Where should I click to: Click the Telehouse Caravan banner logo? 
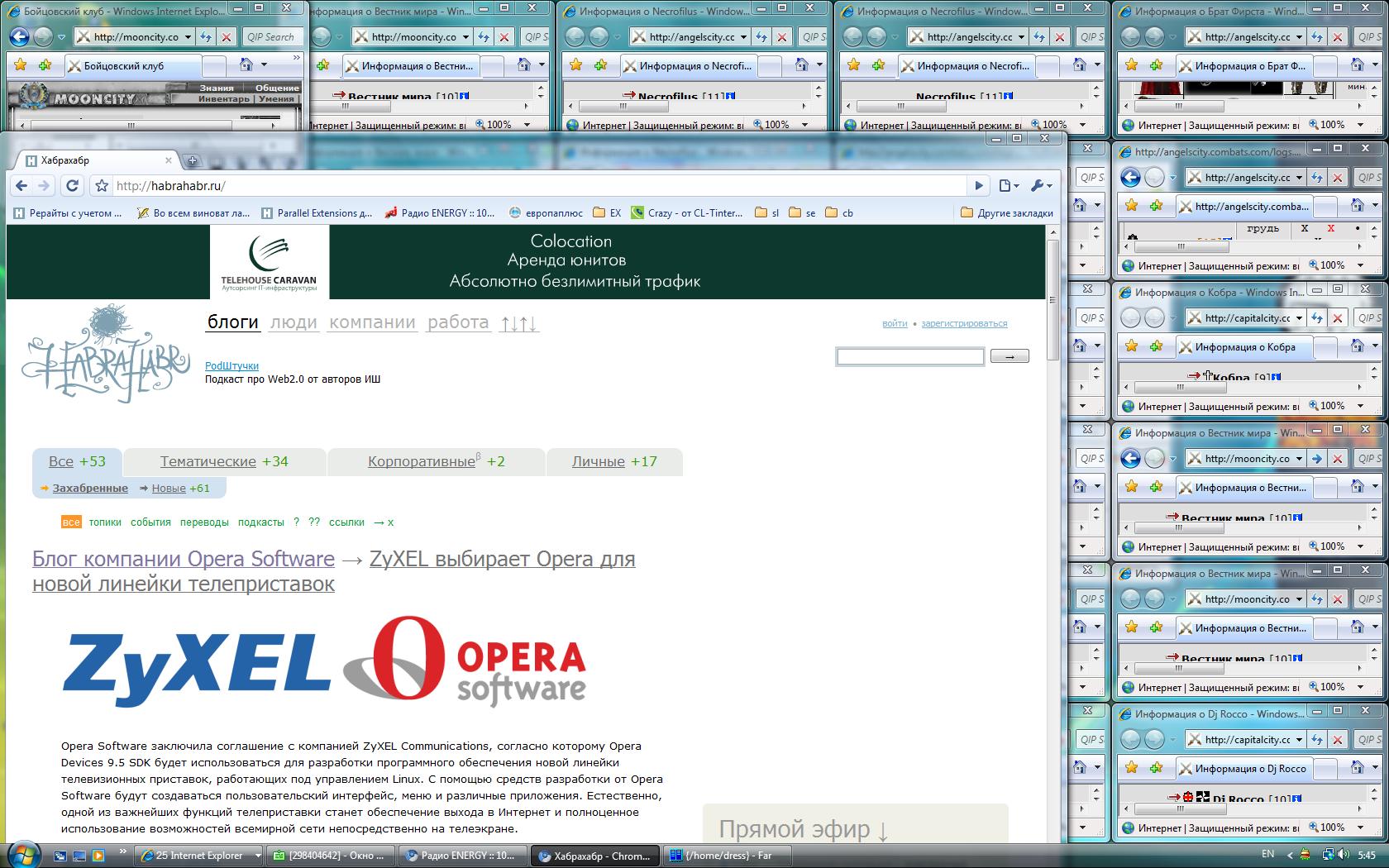click(270, 262)
